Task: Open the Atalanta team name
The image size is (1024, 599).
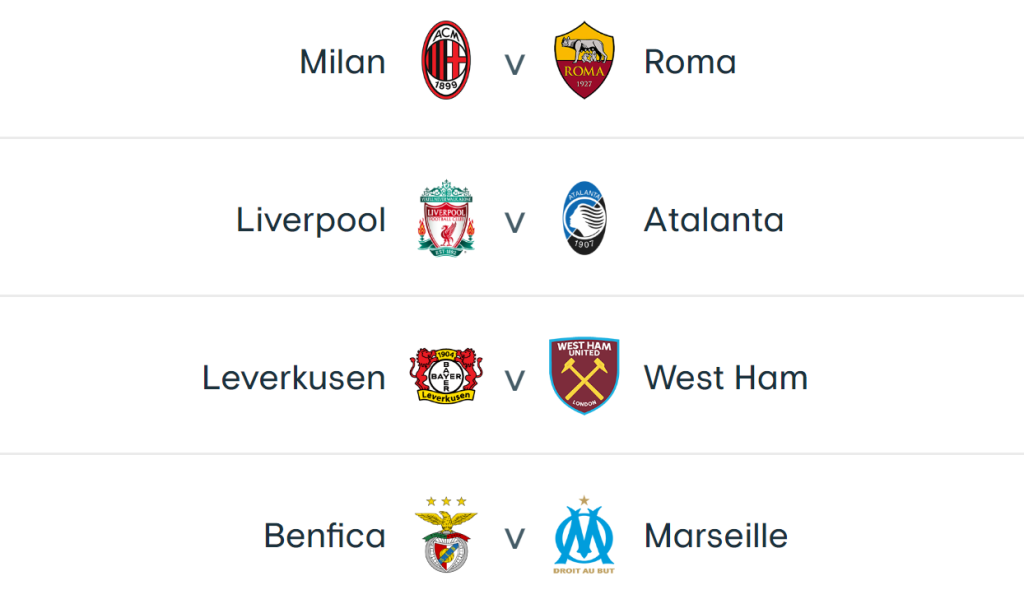Action: [x=713, y=220]
